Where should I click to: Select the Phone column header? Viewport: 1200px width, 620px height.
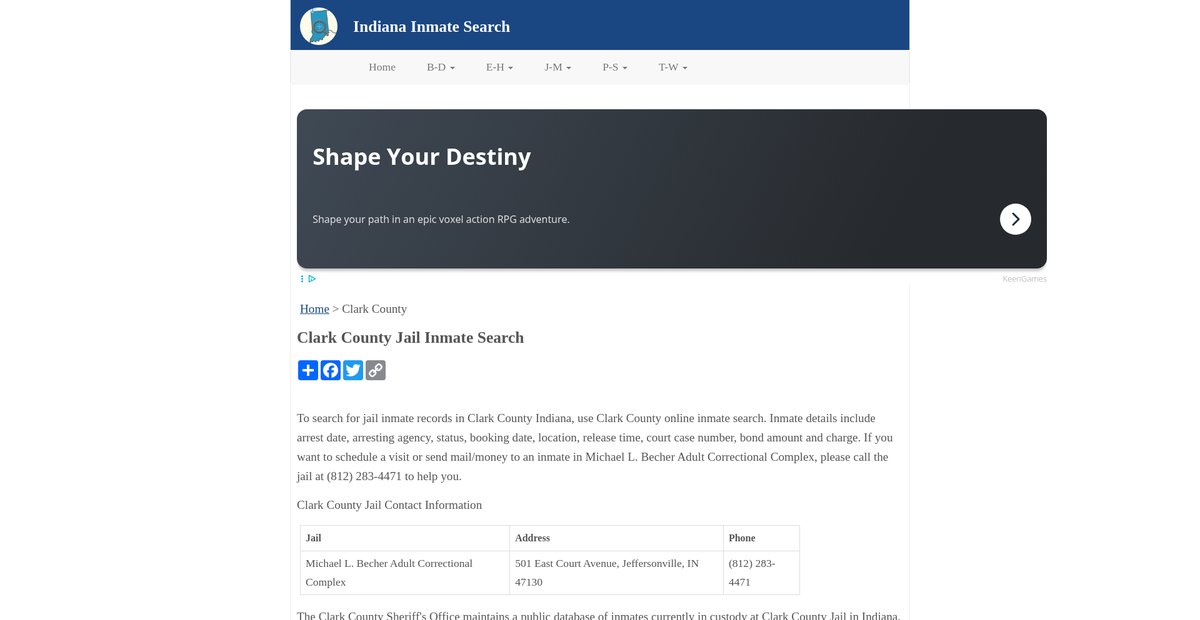coord(761,538)
